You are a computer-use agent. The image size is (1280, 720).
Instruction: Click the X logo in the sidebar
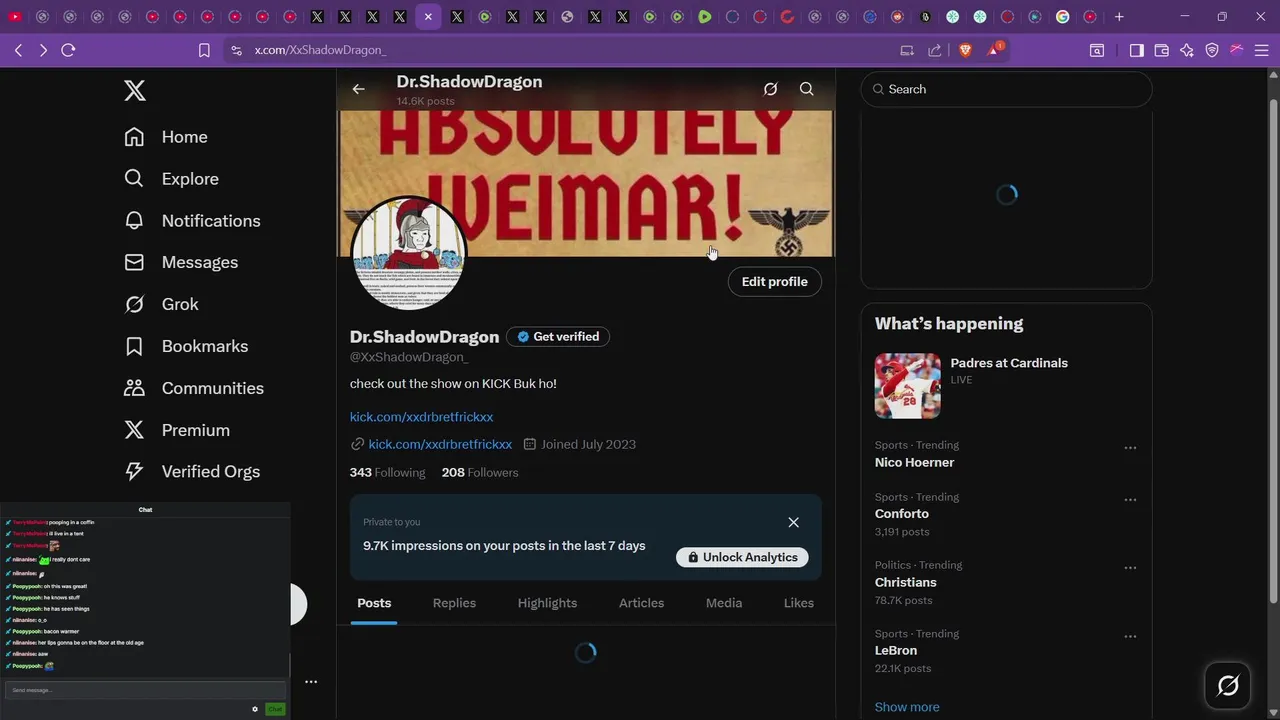click(135, 91)
